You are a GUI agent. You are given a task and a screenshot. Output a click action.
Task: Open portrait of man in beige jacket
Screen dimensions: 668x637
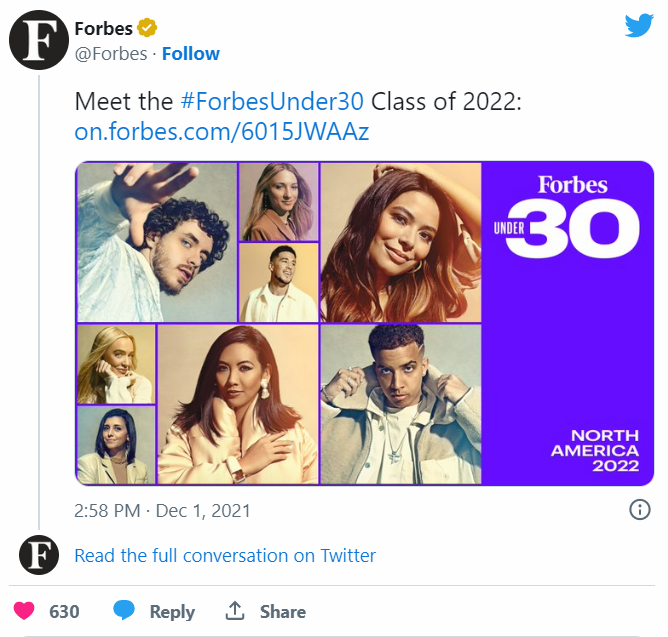(400, 404)
